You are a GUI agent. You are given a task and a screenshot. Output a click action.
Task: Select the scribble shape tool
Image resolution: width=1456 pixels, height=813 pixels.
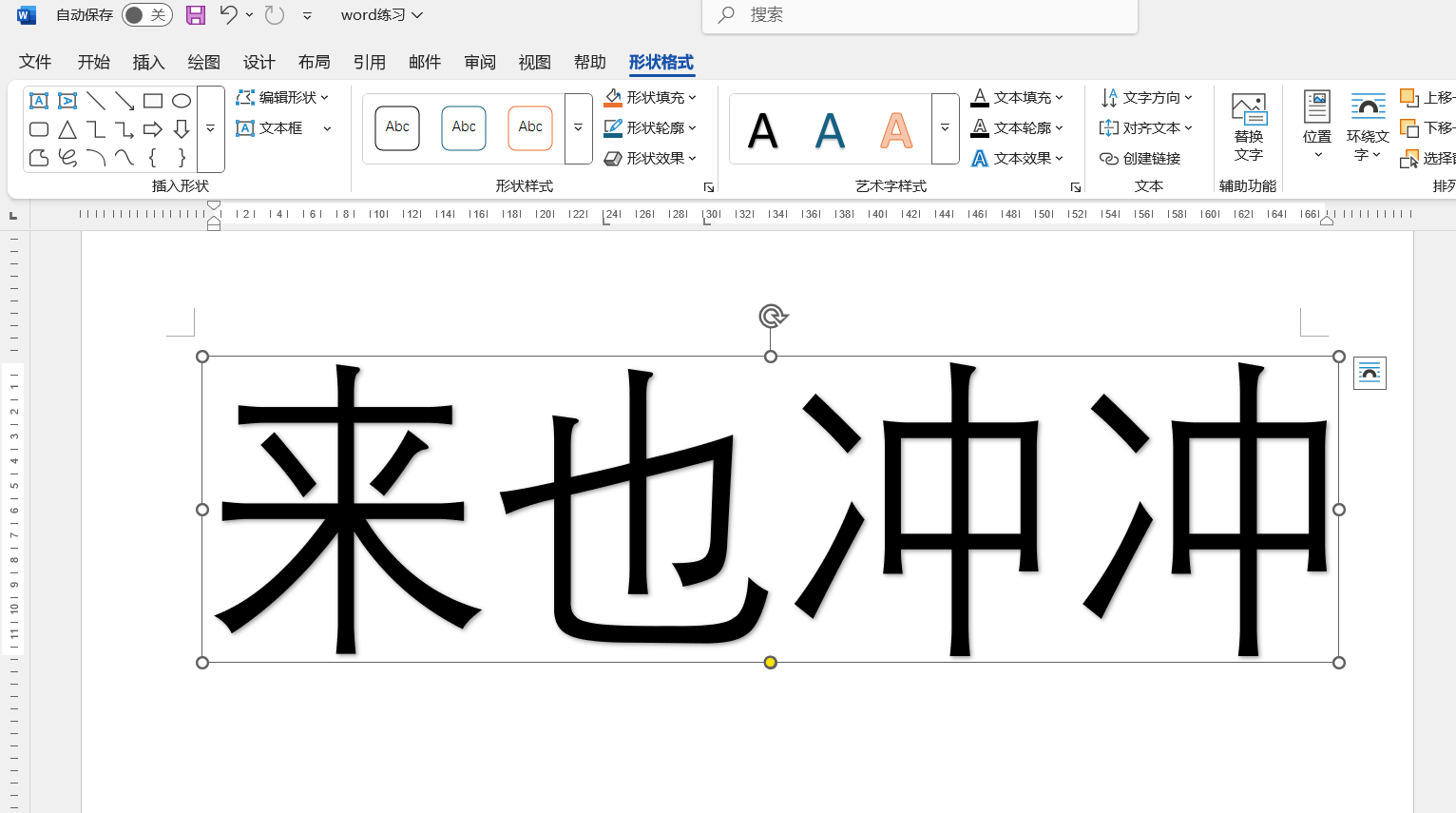(x=67, y=158)
